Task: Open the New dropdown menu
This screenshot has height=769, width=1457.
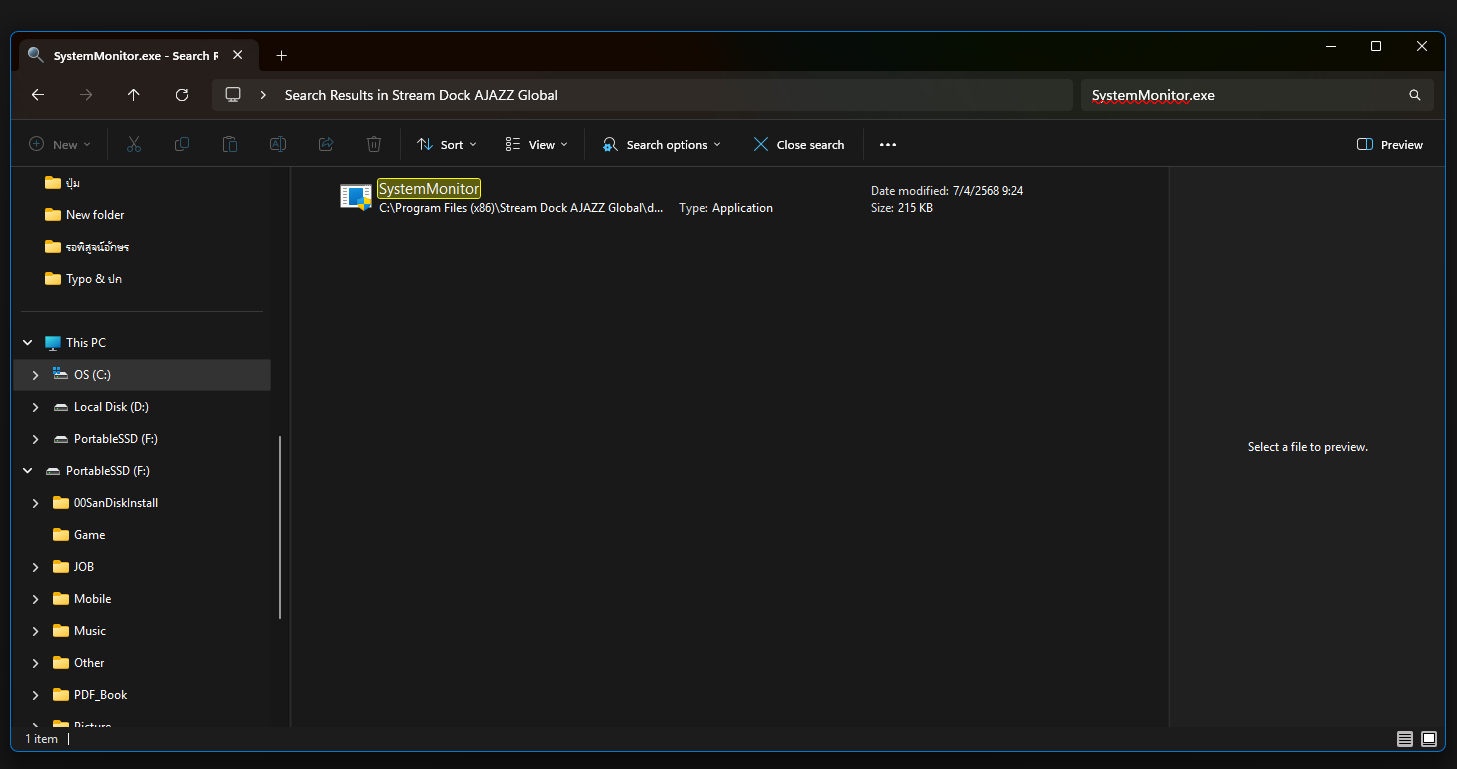Action: (60, 145)
